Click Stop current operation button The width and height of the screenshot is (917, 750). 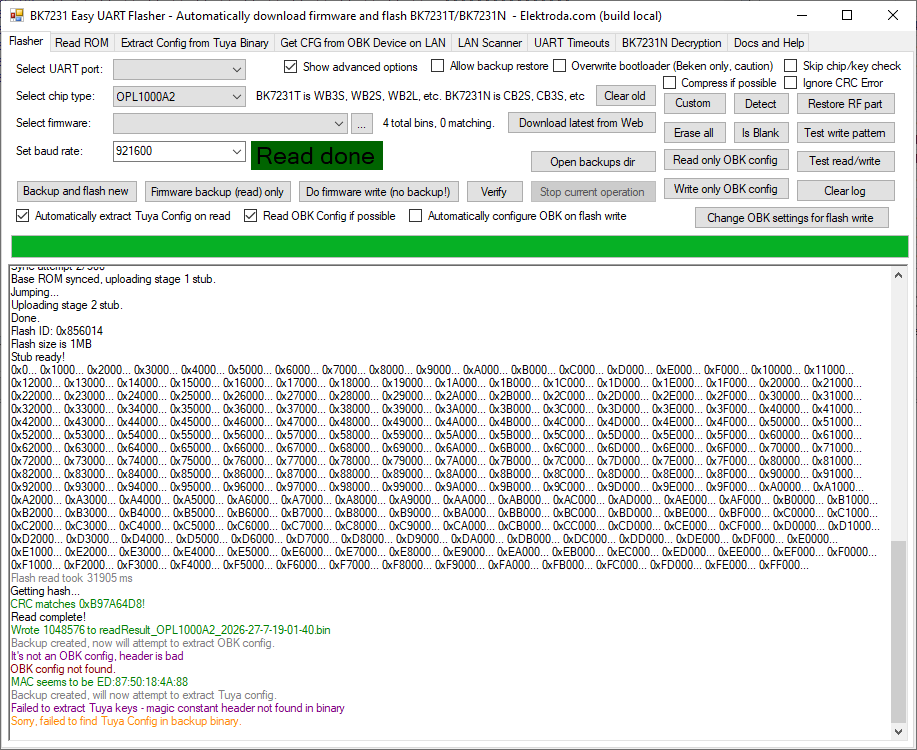tap(592, 192)
